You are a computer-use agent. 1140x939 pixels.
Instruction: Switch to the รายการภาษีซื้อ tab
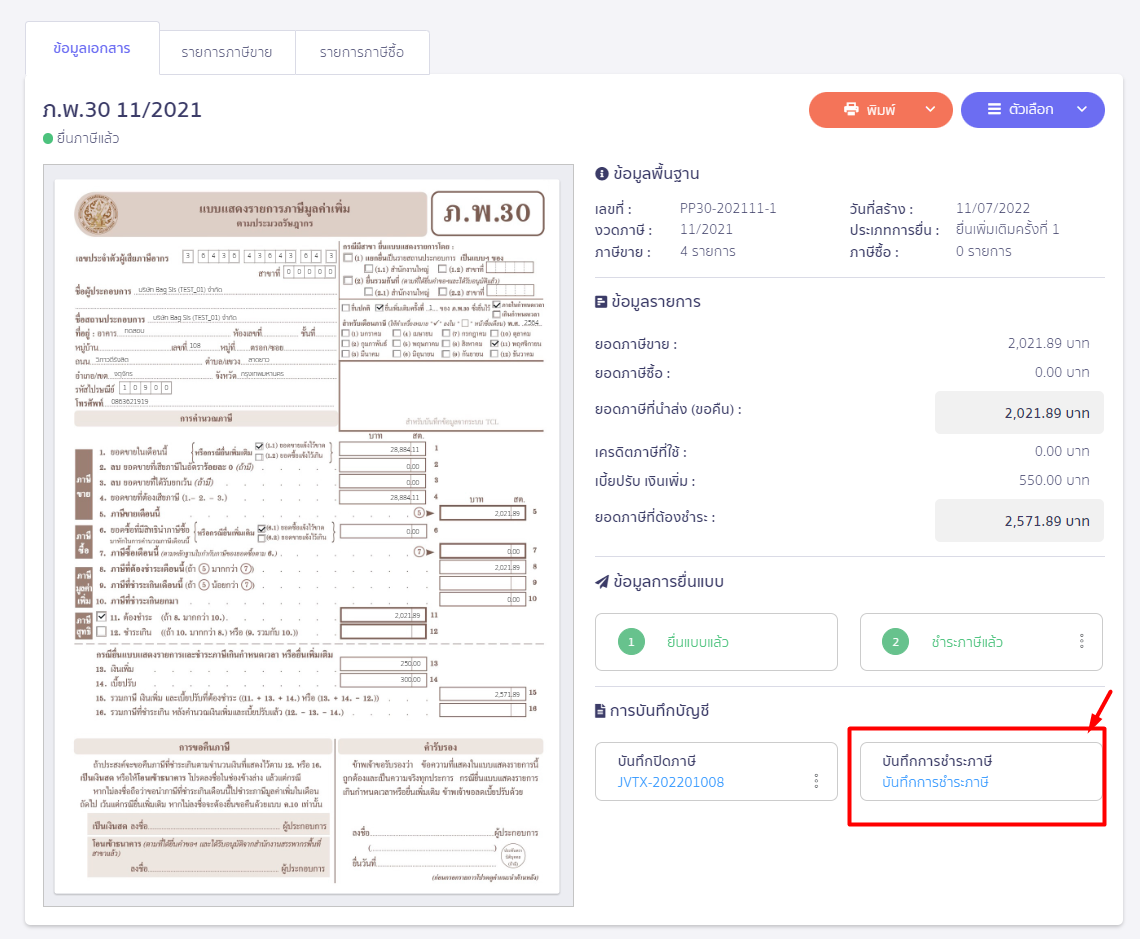pos(362,52)
